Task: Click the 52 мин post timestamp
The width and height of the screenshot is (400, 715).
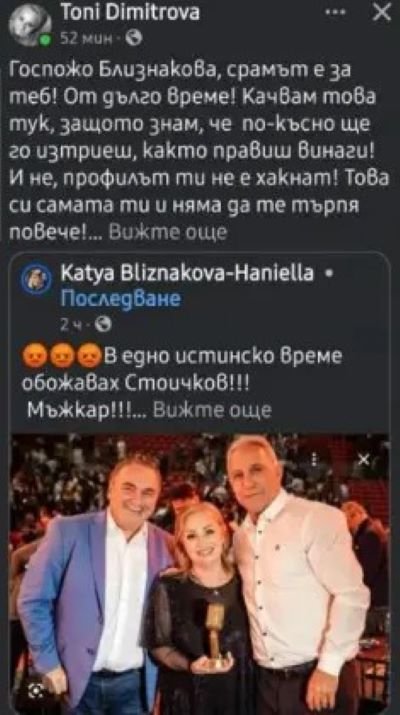Action: [x=86, y=40]
